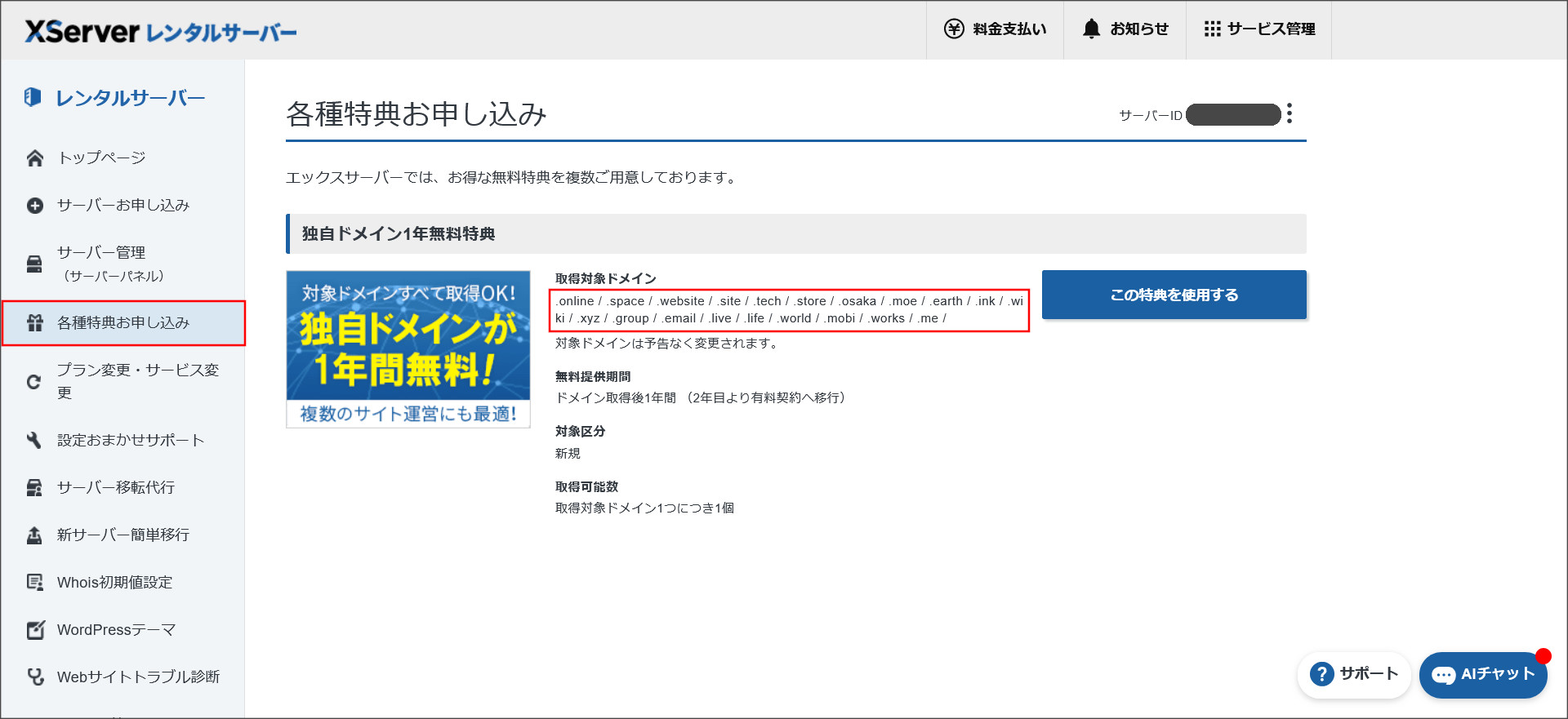This screenshot has width=1568, height=719.
Task: Click the bell icon for お知らせ
Action: pos(1091,29)
